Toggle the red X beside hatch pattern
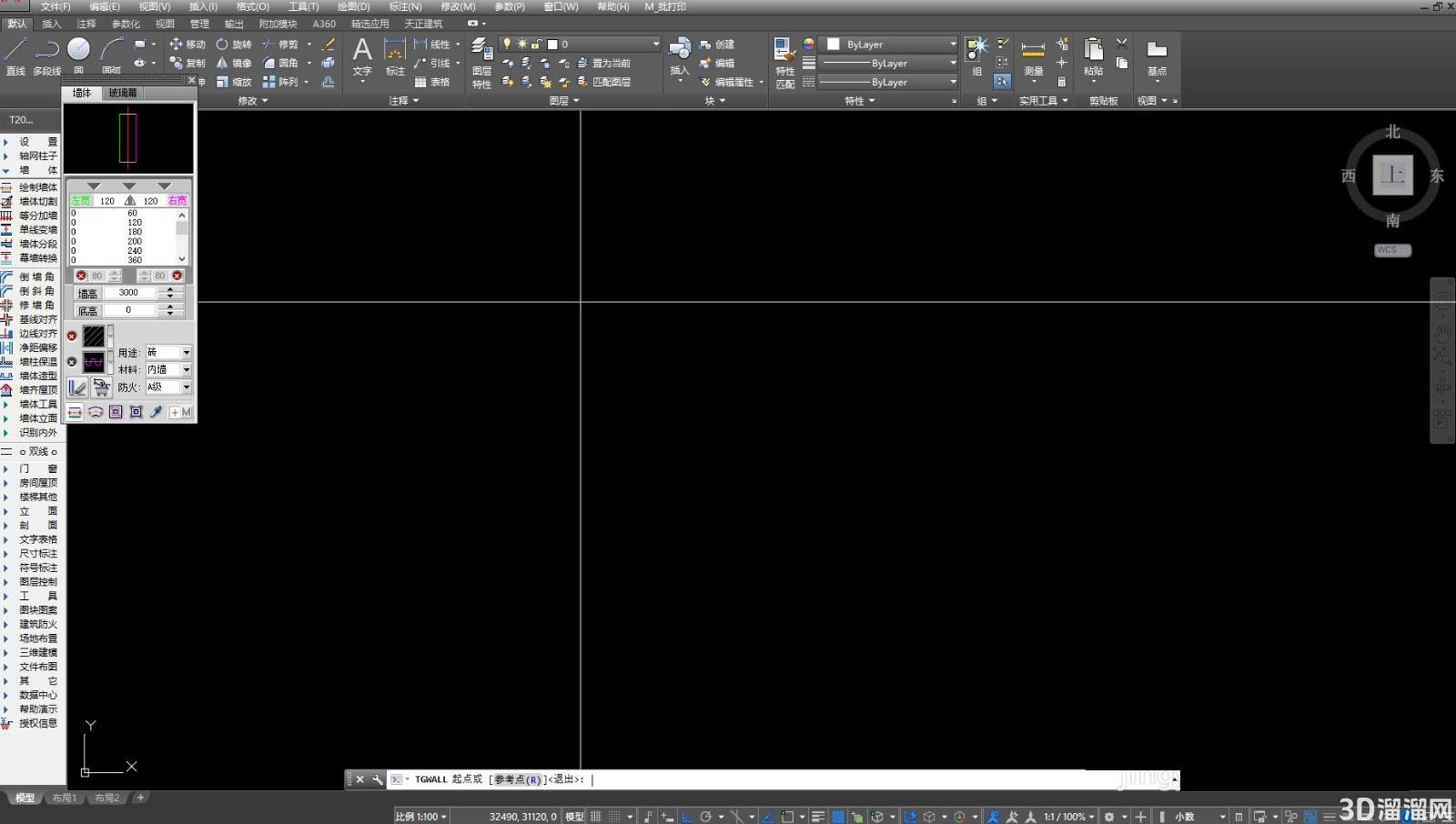 tap(72, 336)
